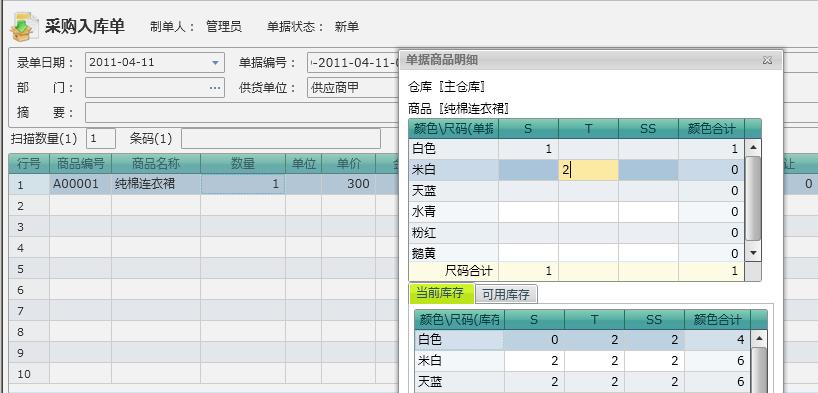Click the 鹅黄 row label
Image resolution: width=818 pixels, height=393 pixels.
(x=453, y=254)
